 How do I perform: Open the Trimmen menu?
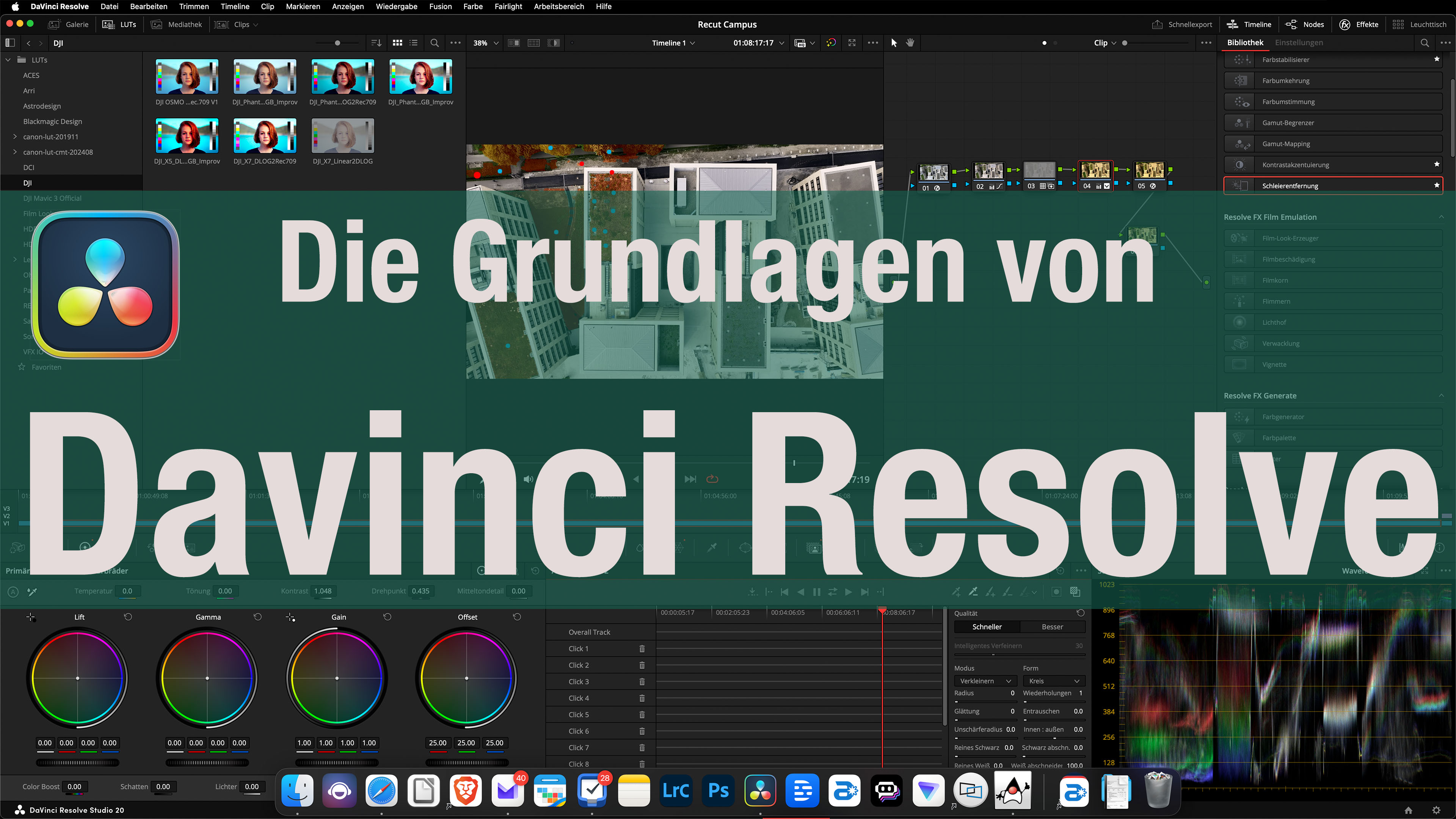click(194, 6)
